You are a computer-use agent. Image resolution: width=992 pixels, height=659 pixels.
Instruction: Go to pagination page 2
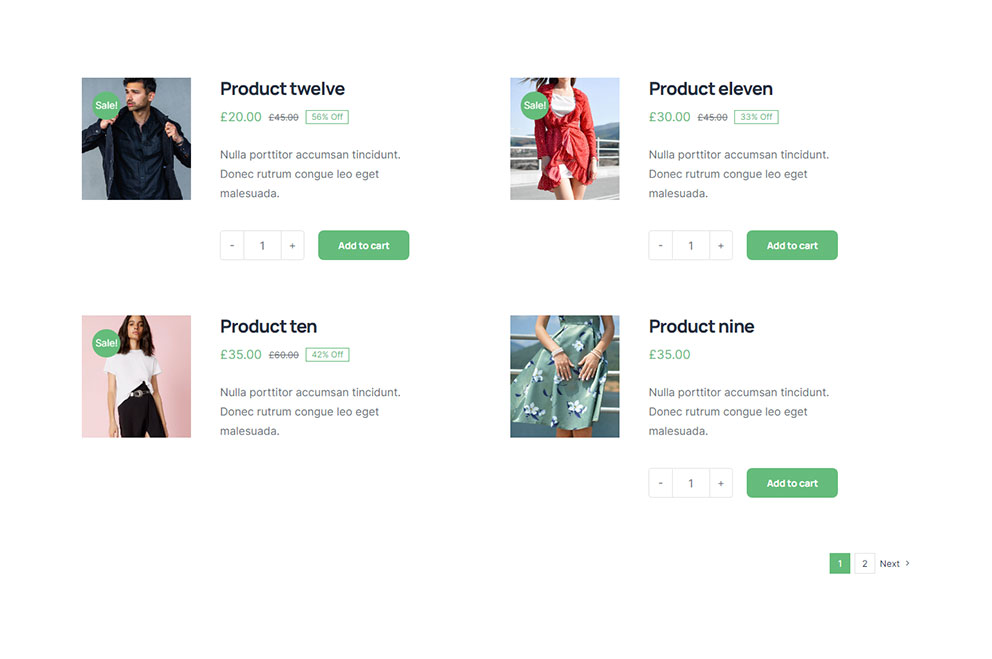(x=865, y=564)
